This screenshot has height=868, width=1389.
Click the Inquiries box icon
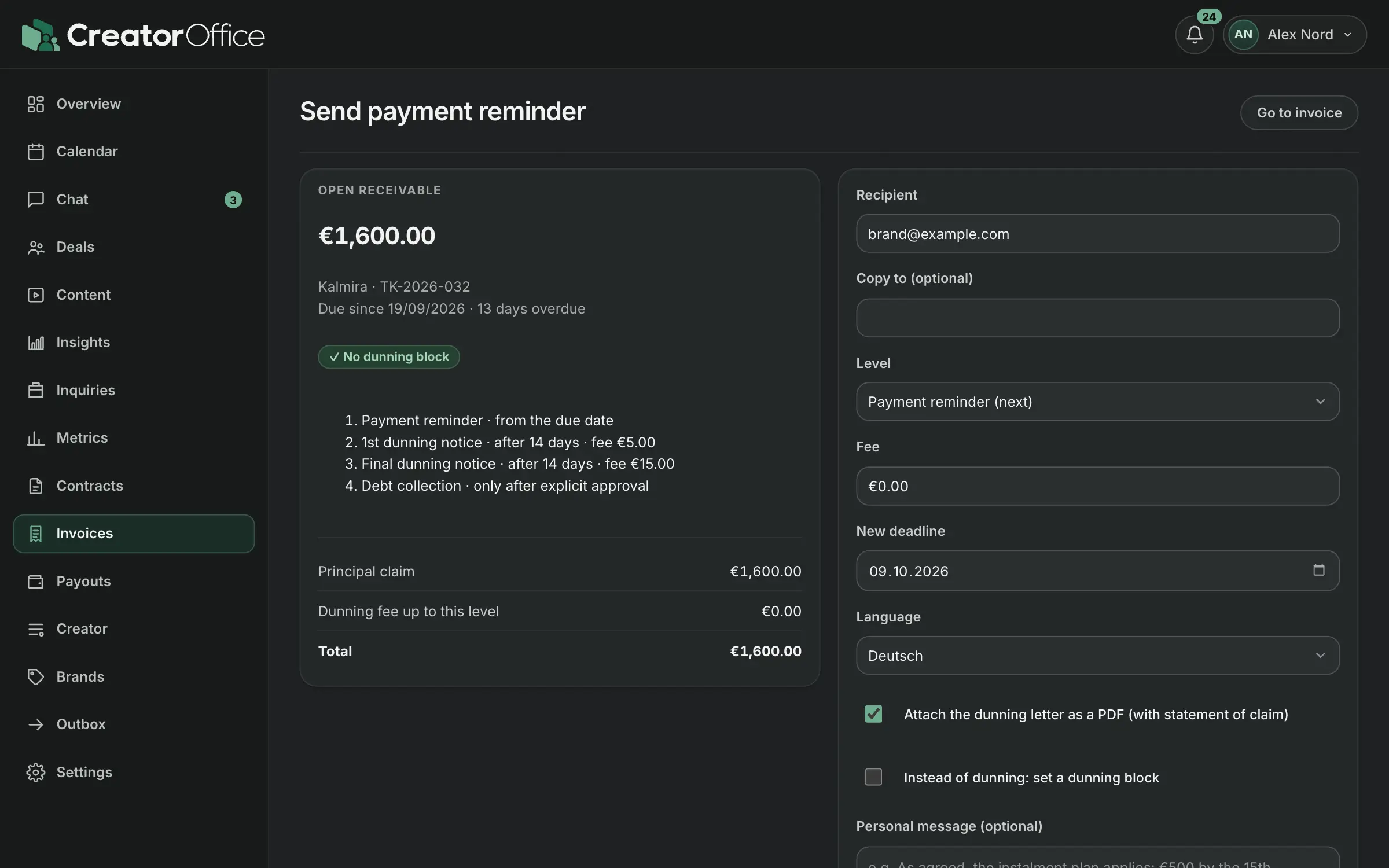point(36,391)
